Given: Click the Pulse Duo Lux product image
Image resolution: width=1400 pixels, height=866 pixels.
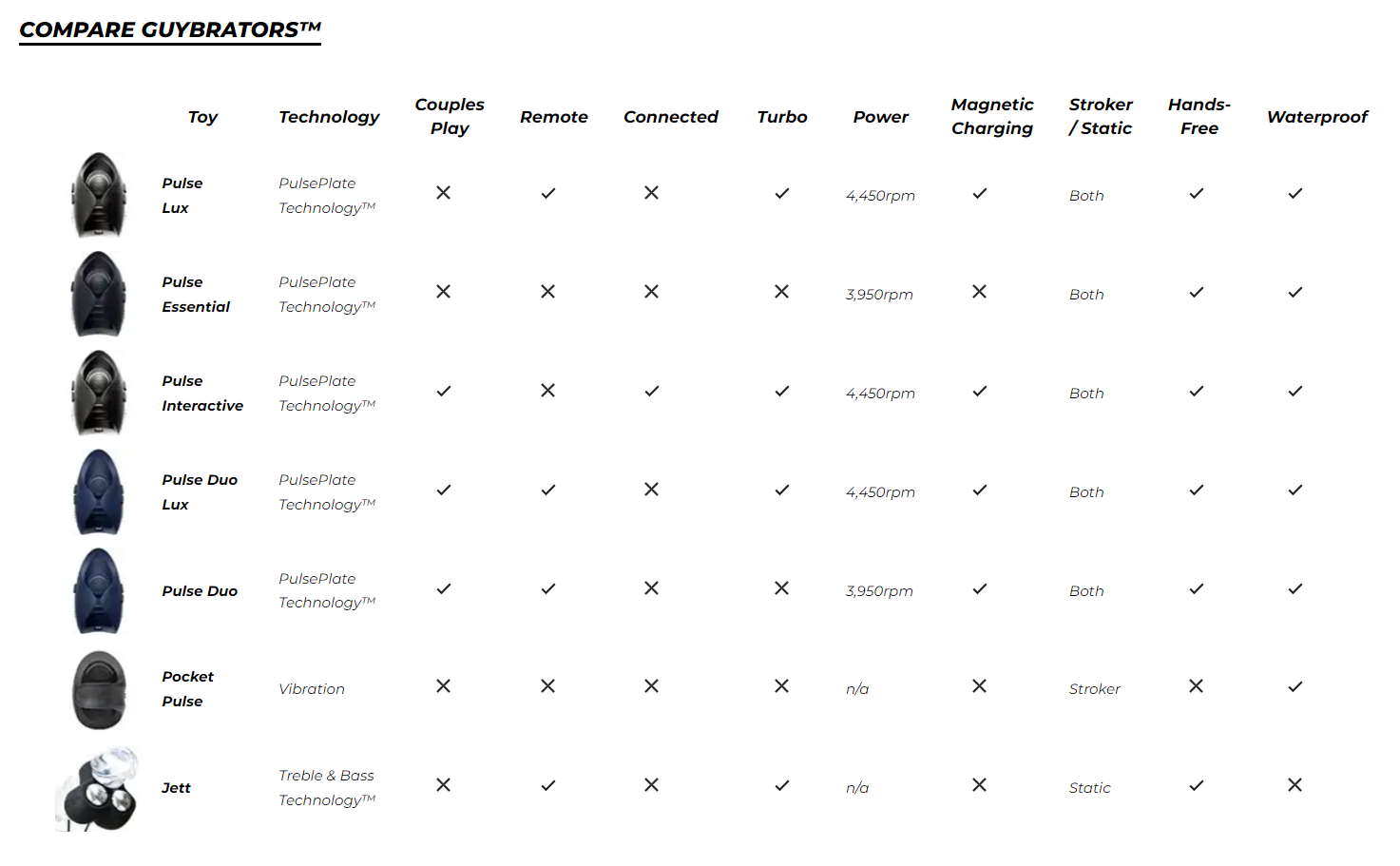Looking at the screenshot, I should coord(99,491).
